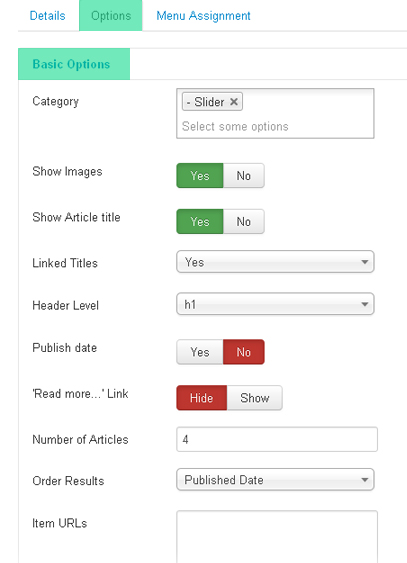Click inside the Item URLs text area
Image resolution: width=407 pixels, height=563 pixels.
tap(277, 537)
